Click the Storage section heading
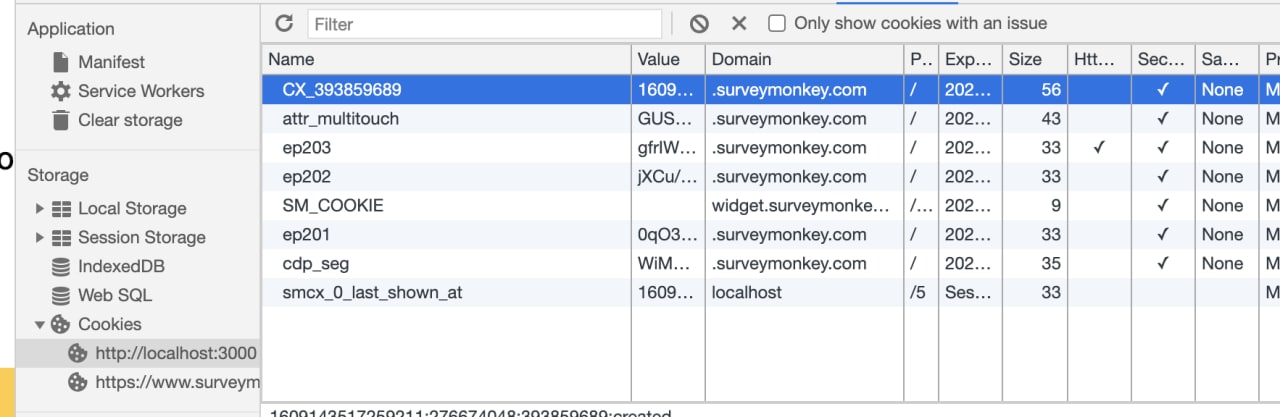The image size is (1280, 417). point(58,175)
